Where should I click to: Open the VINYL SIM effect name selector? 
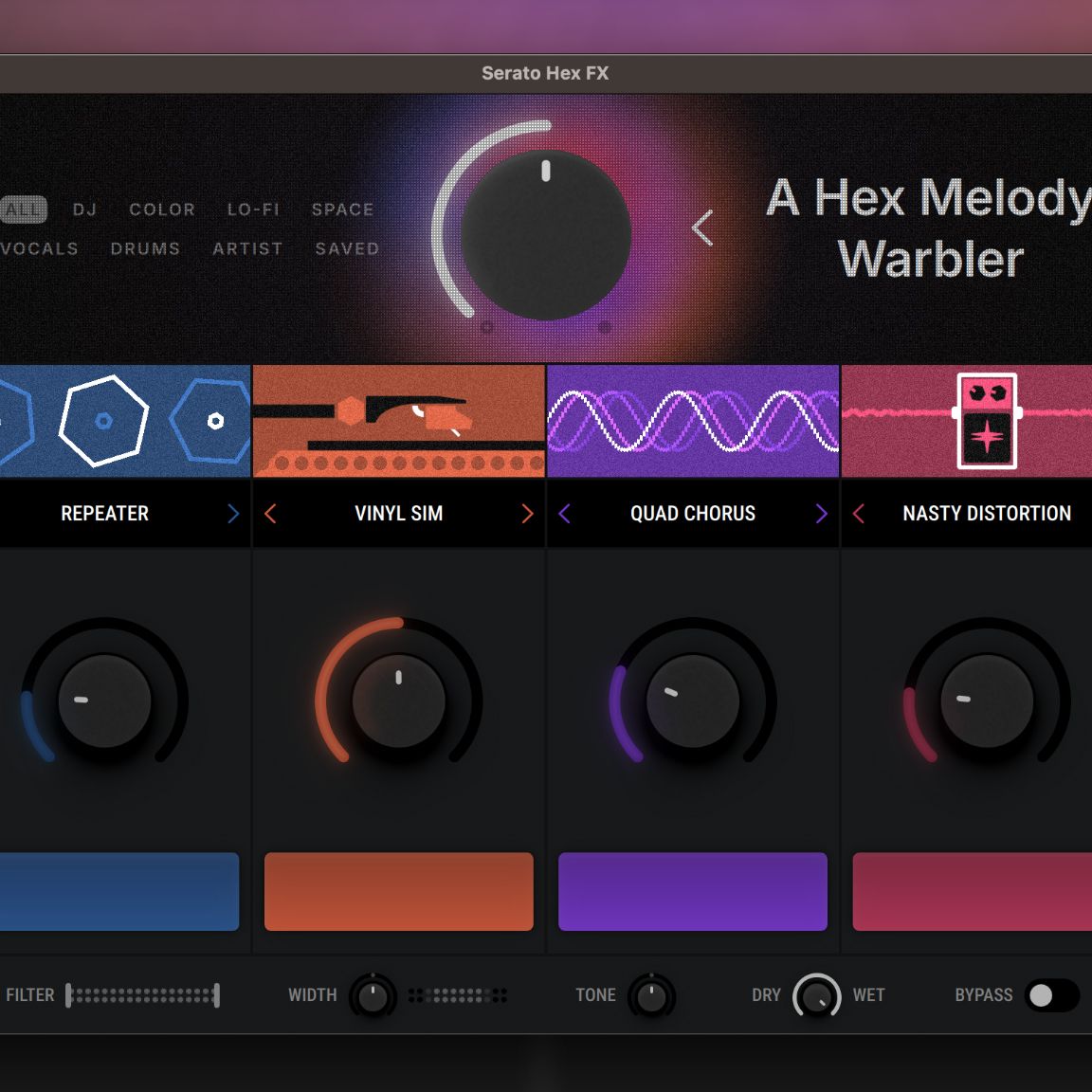[x=398, y=514]
